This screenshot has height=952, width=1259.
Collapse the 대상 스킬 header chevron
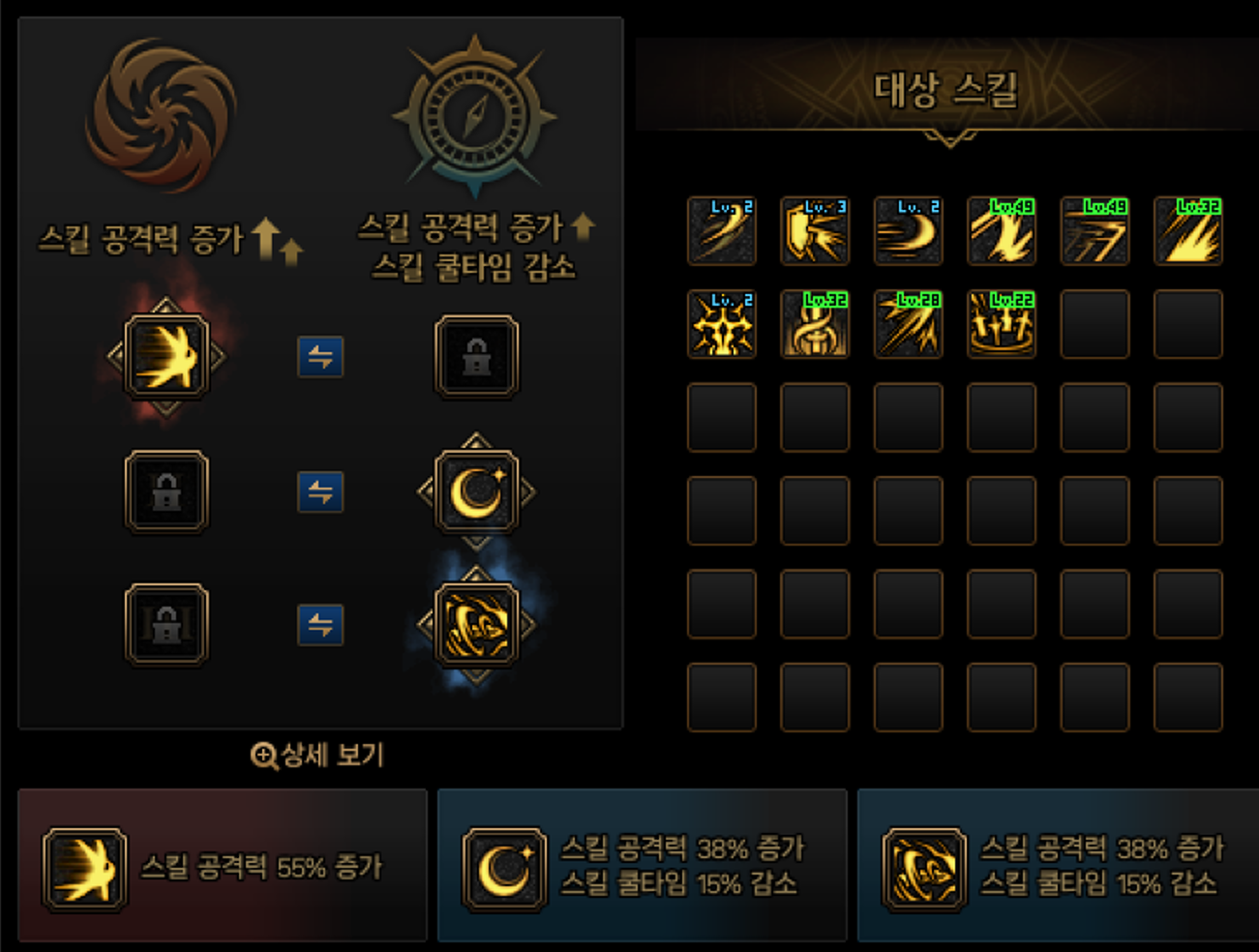pyautogui.click(x=949, y=139)
